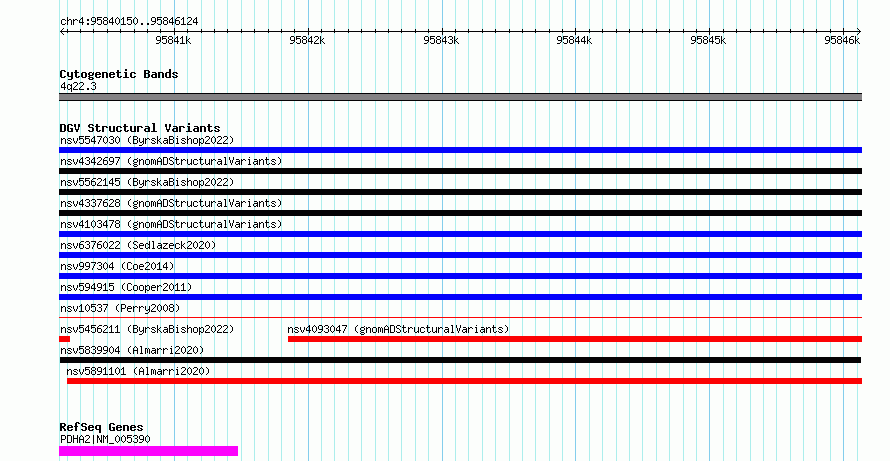Select the nsv4342697 black variant bar
This screenshot has width=890, height=461.
pyautogui.click(x=460, y=171)
